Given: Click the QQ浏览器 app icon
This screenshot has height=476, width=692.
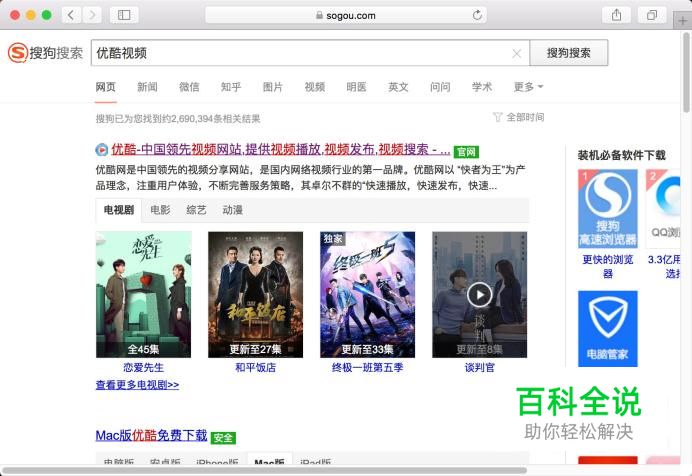Looking at the screenshot, I should click(x=663, y=209).
